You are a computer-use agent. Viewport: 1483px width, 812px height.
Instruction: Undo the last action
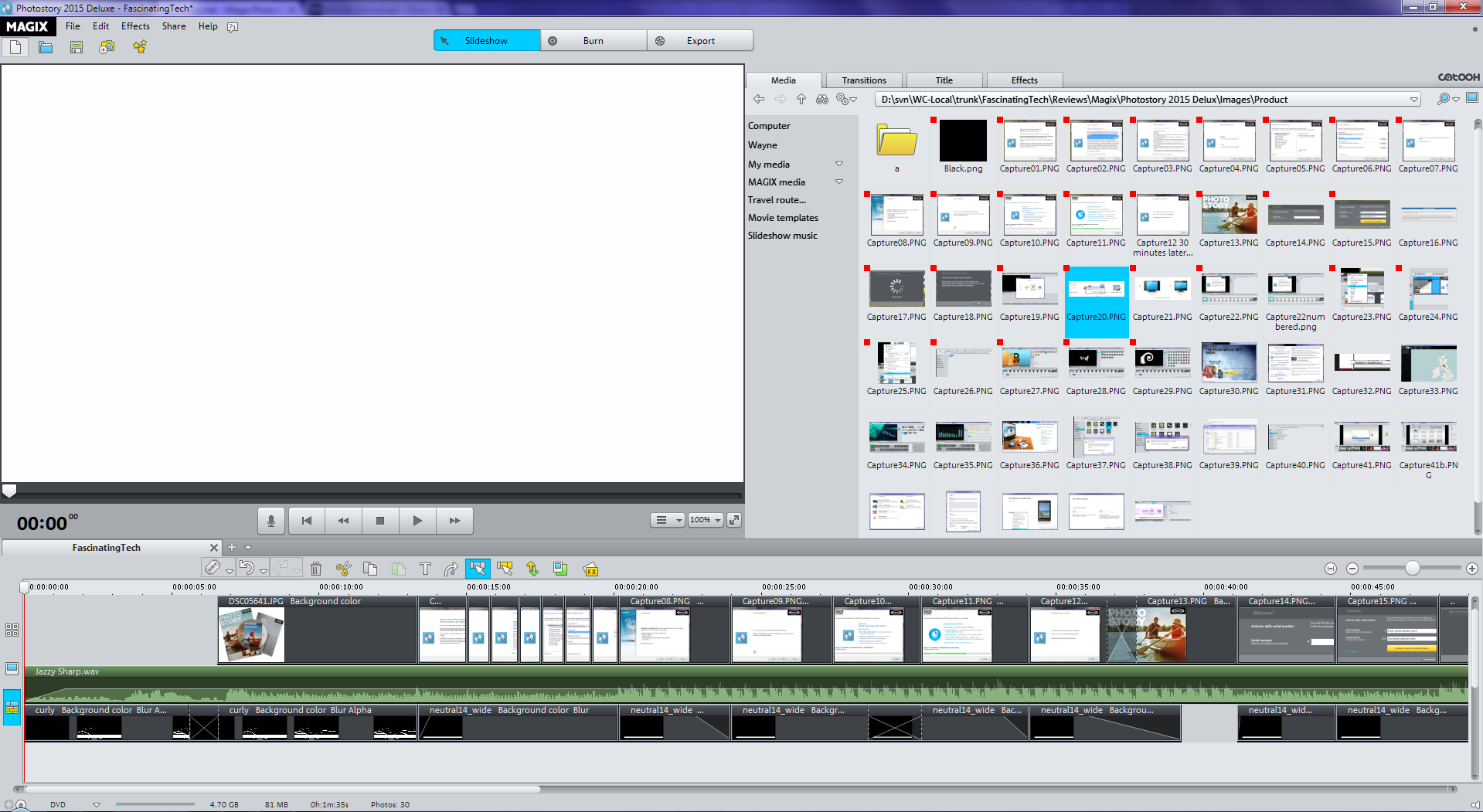pos(247,569)
